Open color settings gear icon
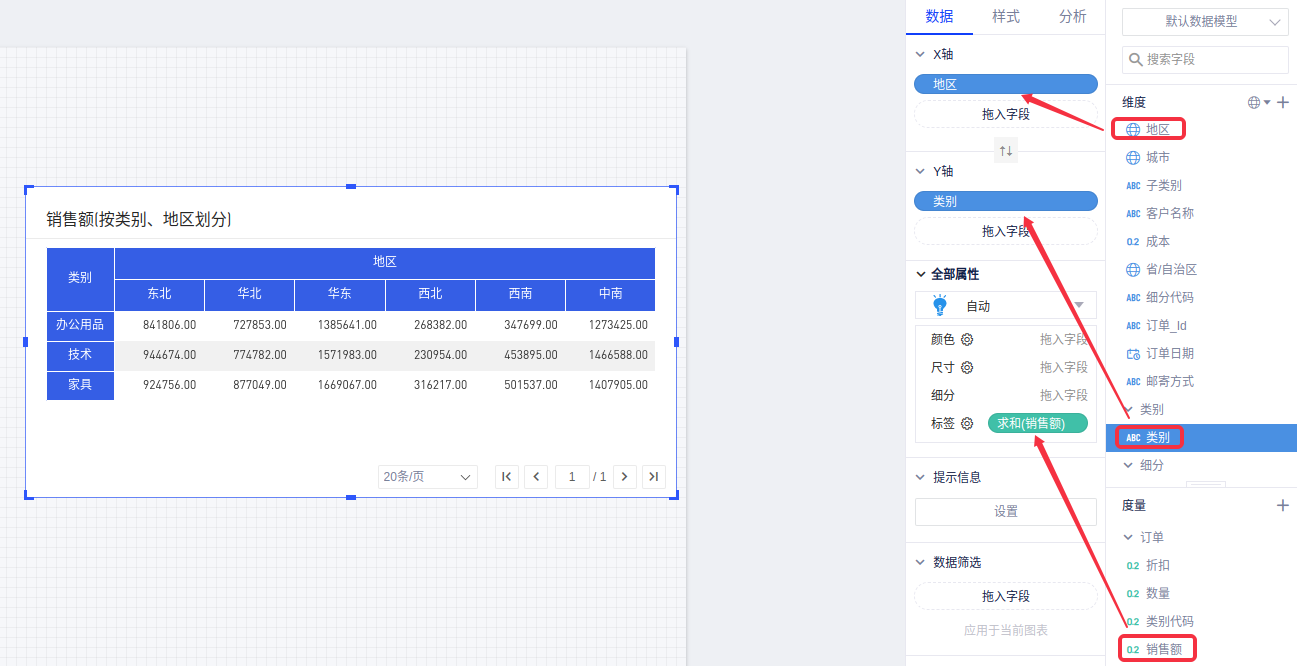Image resolution: width=1297 pixels, height=666 pixels. coord(967,339)
